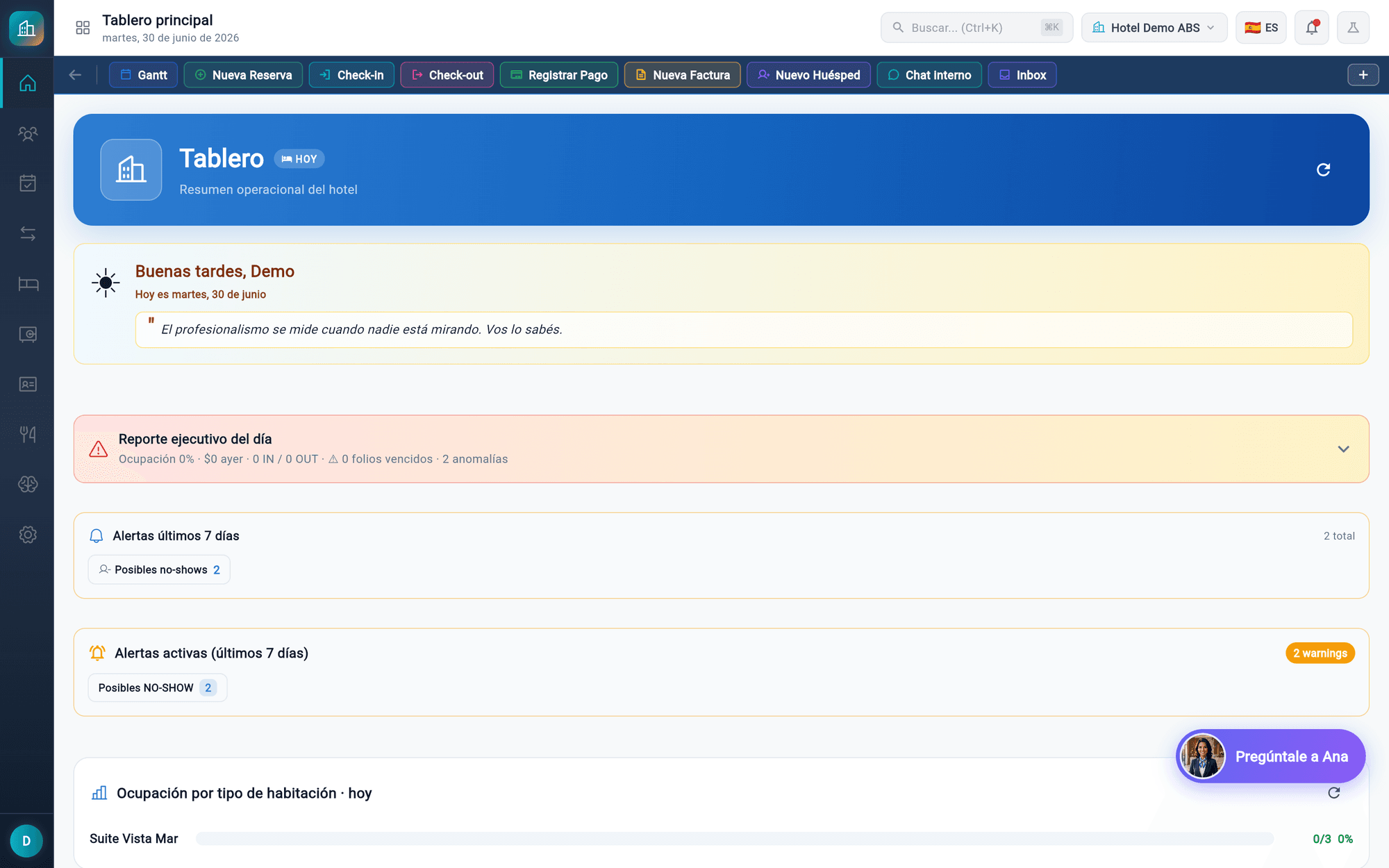The image size is (1389, 868).
Task: Open the ID card icon in sidebar
Action: coord(28,384)
